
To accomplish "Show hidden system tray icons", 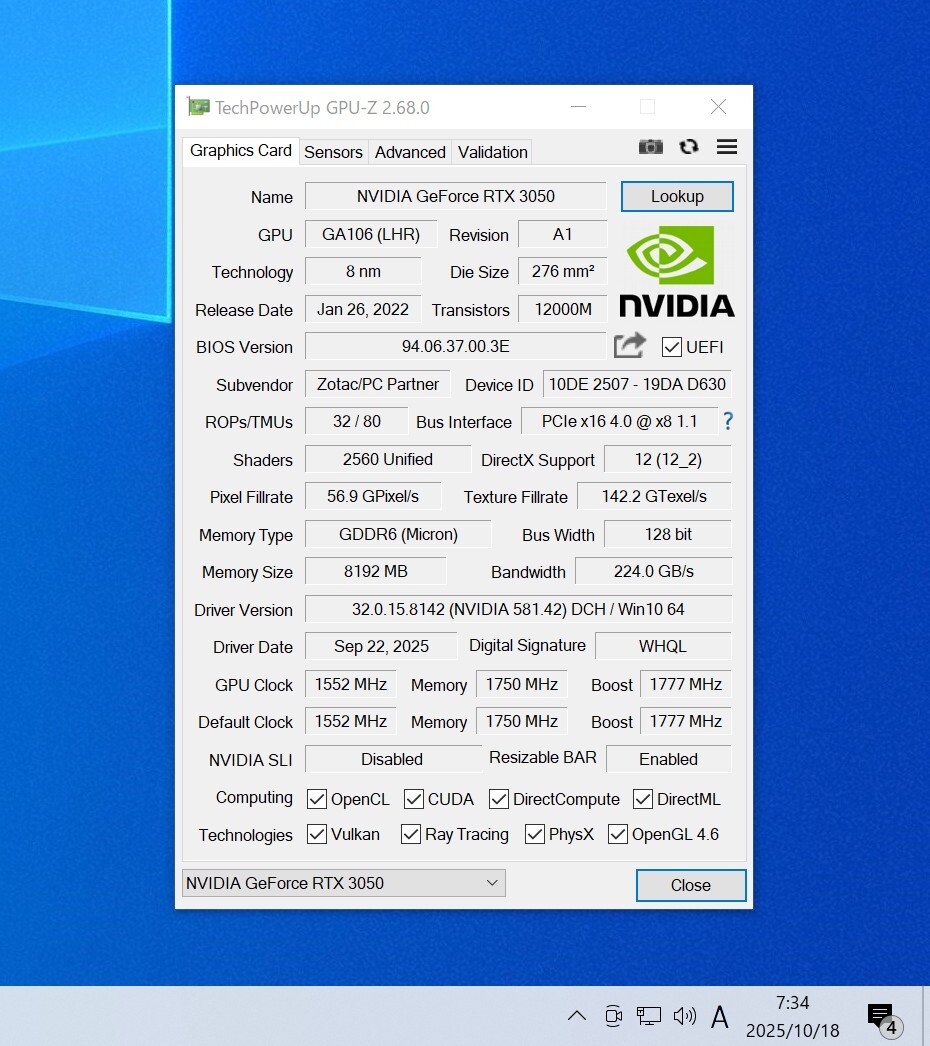I will pyautogui.click(x=577, y=1016).
